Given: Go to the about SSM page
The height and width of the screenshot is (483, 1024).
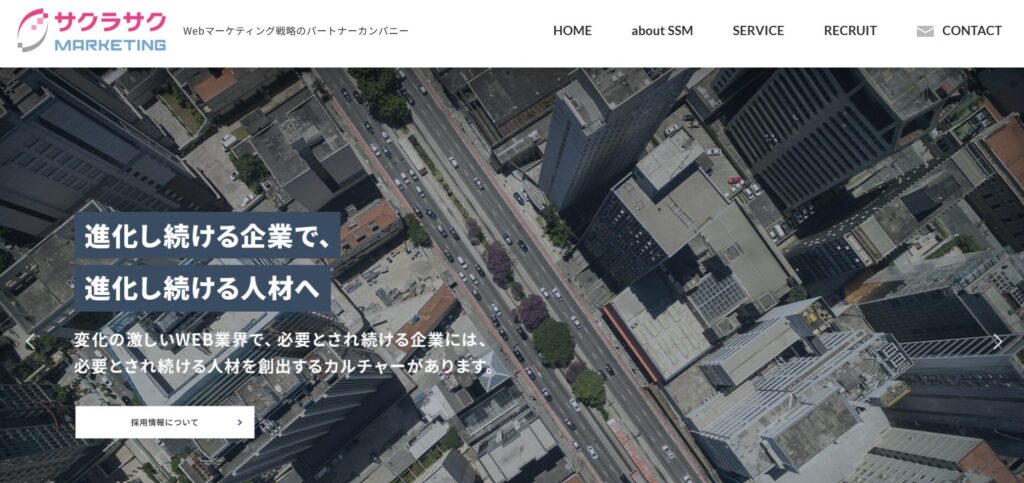Looking at the screenshot, I should click(x=662, y=31).
